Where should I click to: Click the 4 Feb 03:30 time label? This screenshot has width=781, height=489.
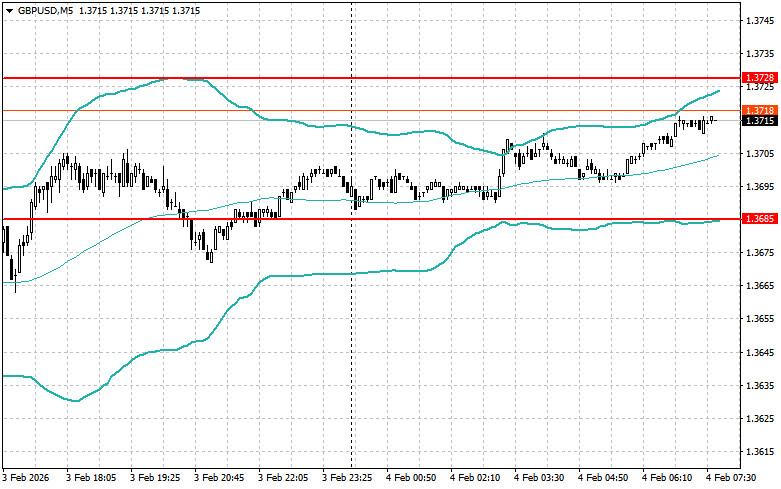click(x=539, y=478)
